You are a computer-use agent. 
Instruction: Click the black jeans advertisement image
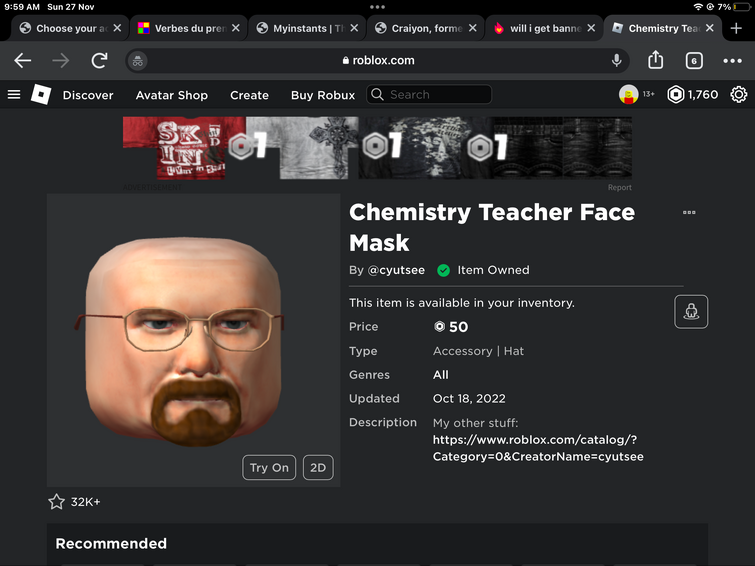coord(562,148)
